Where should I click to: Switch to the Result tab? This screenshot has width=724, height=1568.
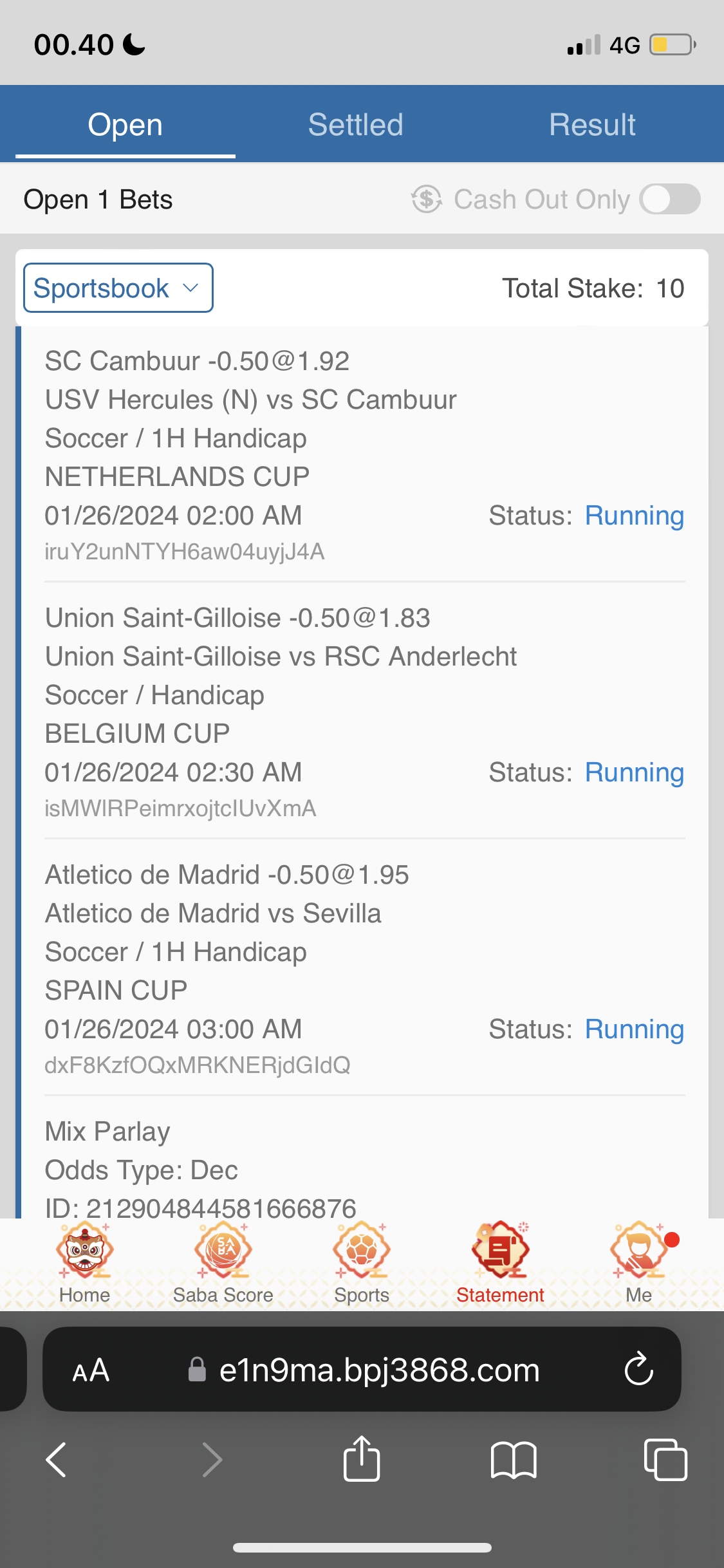[592, 124]
